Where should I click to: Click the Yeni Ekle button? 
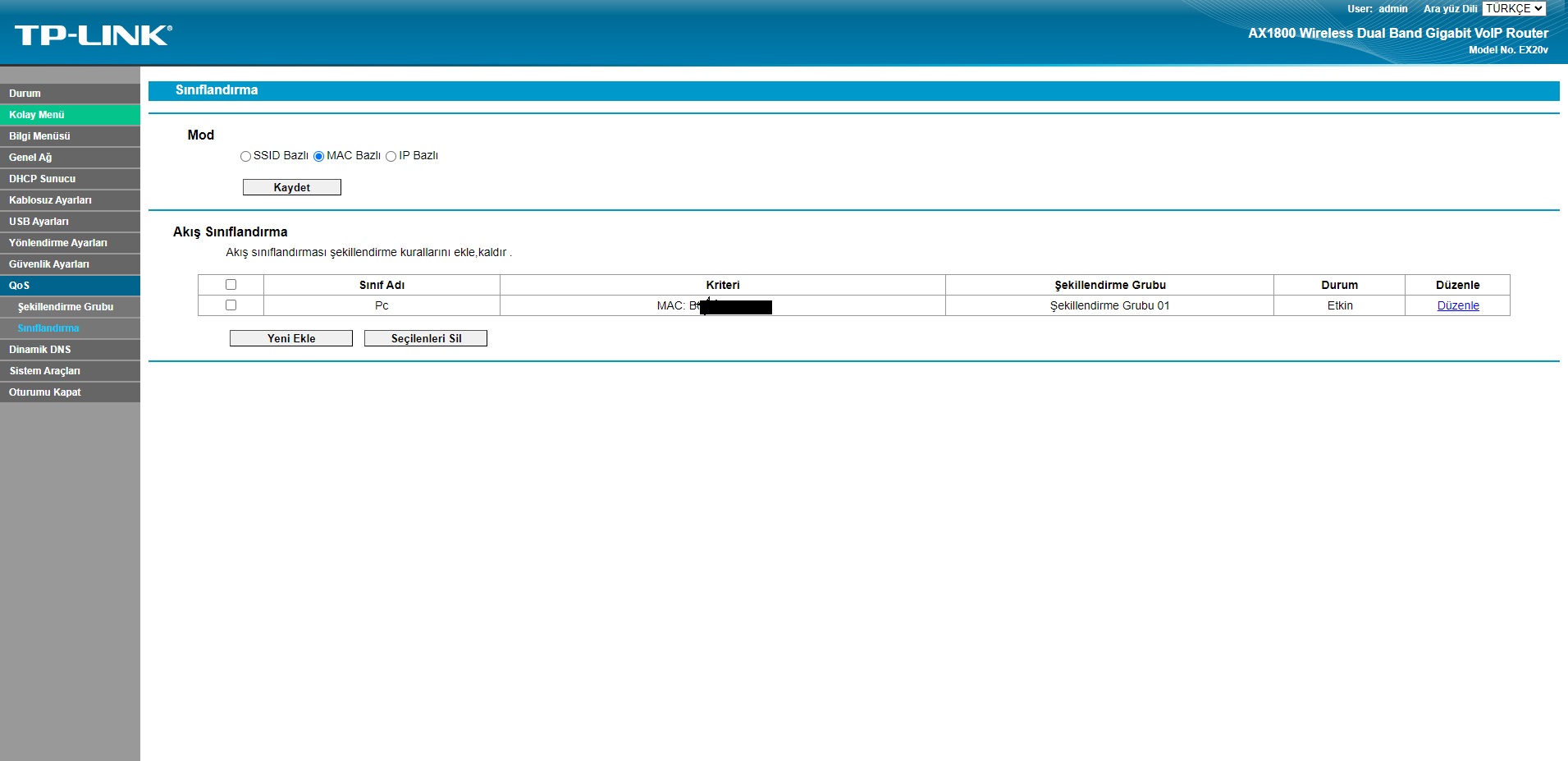pyautogui.click(x=291, y=338)
